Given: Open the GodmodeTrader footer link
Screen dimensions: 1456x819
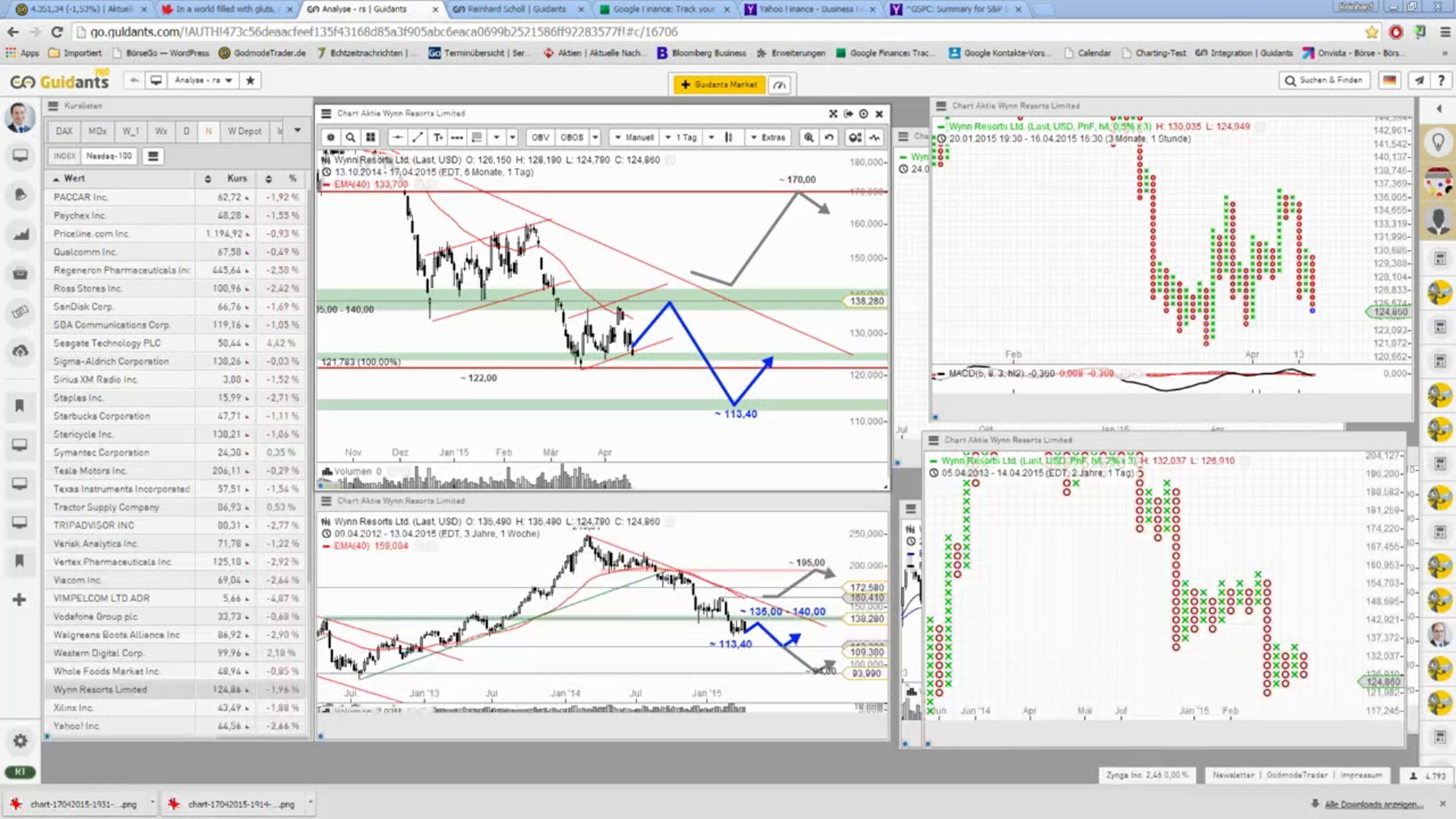Looking at the screenshot, I should click(1296, 775).
